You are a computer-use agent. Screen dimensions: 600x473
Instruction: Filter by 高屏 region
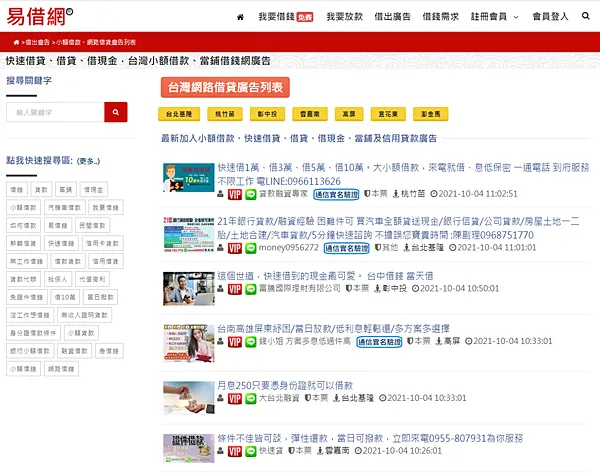click(349, 114)
